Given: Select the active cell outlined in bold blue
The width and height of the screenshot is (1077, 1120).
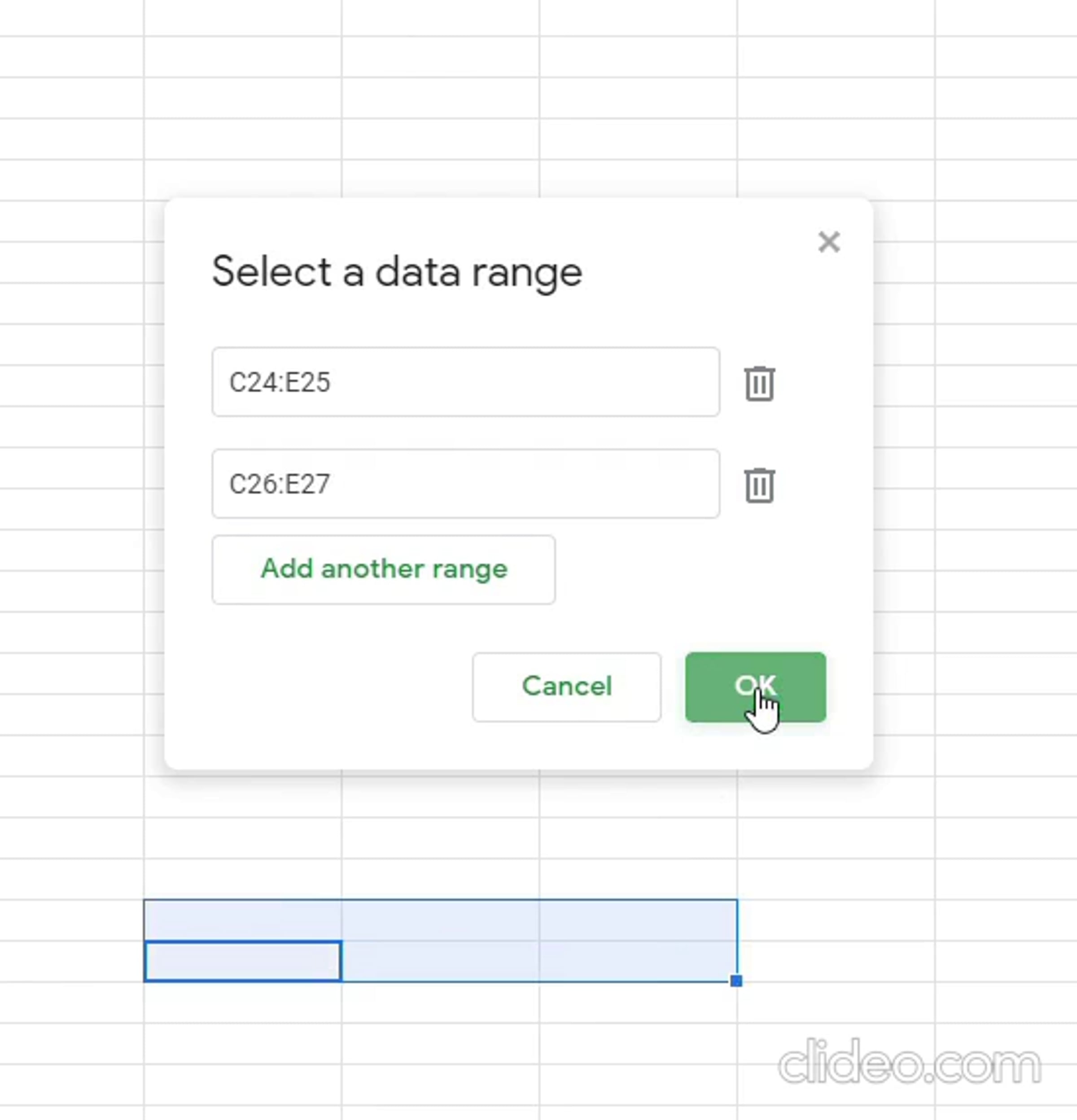Looking at the screenshot, I should point(243,961).
